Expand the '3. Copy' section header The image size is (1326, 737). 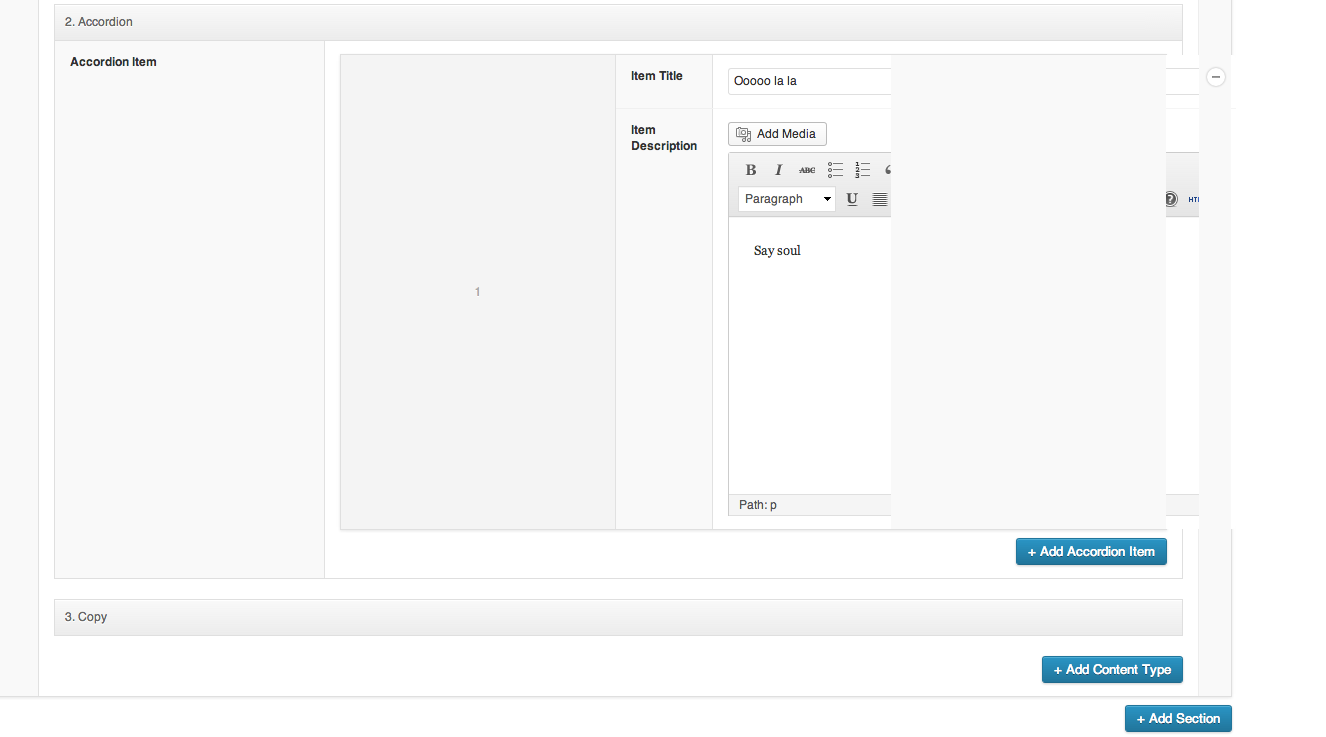click(618, 617)
